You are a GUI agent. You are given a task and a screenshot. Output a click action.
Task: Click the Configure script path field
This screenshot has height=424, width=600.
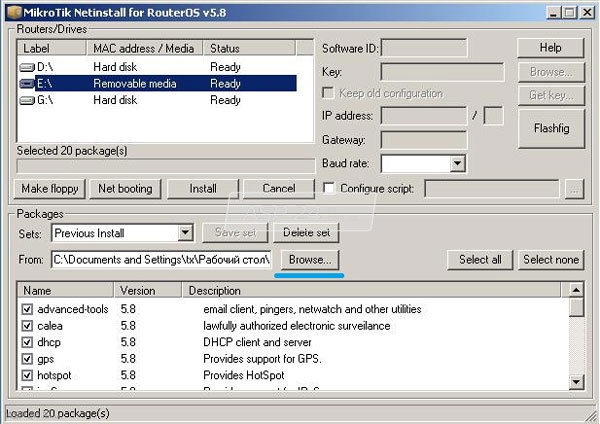(x=492, y=189)
